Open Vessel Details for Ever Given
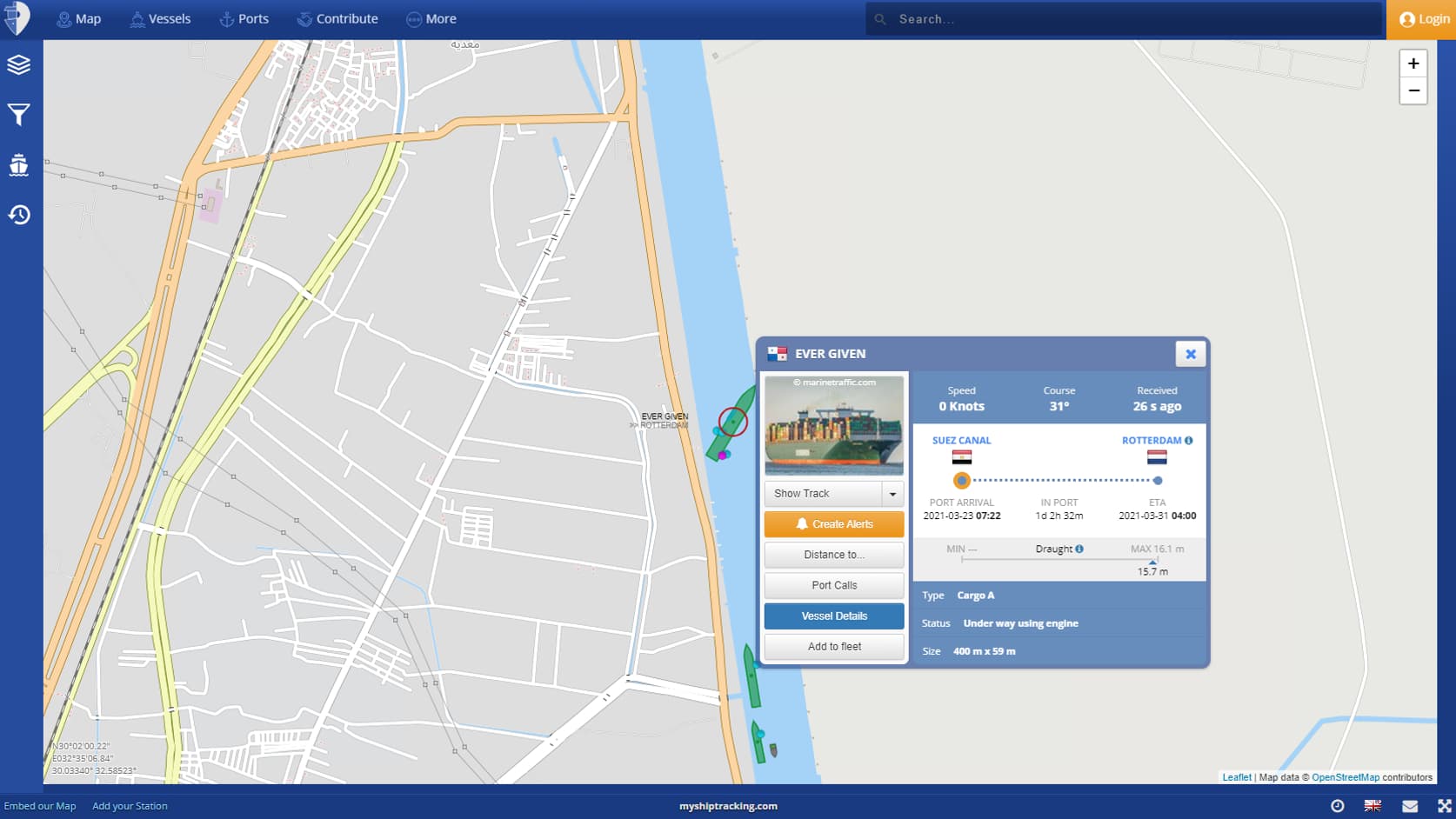The height and width of the screenshot is (819, 1456). (834, 616)
